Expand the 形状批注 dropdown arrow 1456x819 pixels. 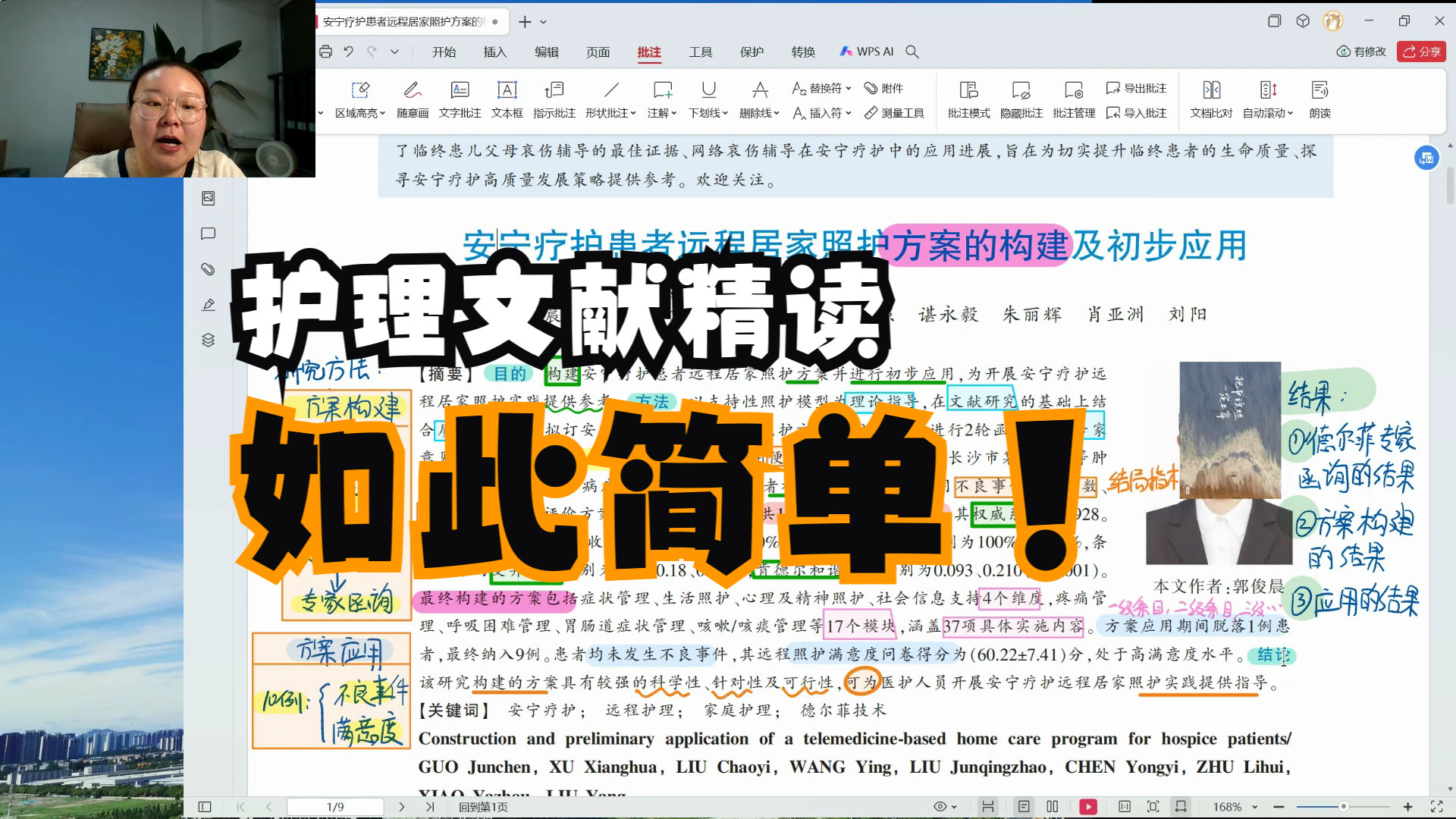coord(633,113)
